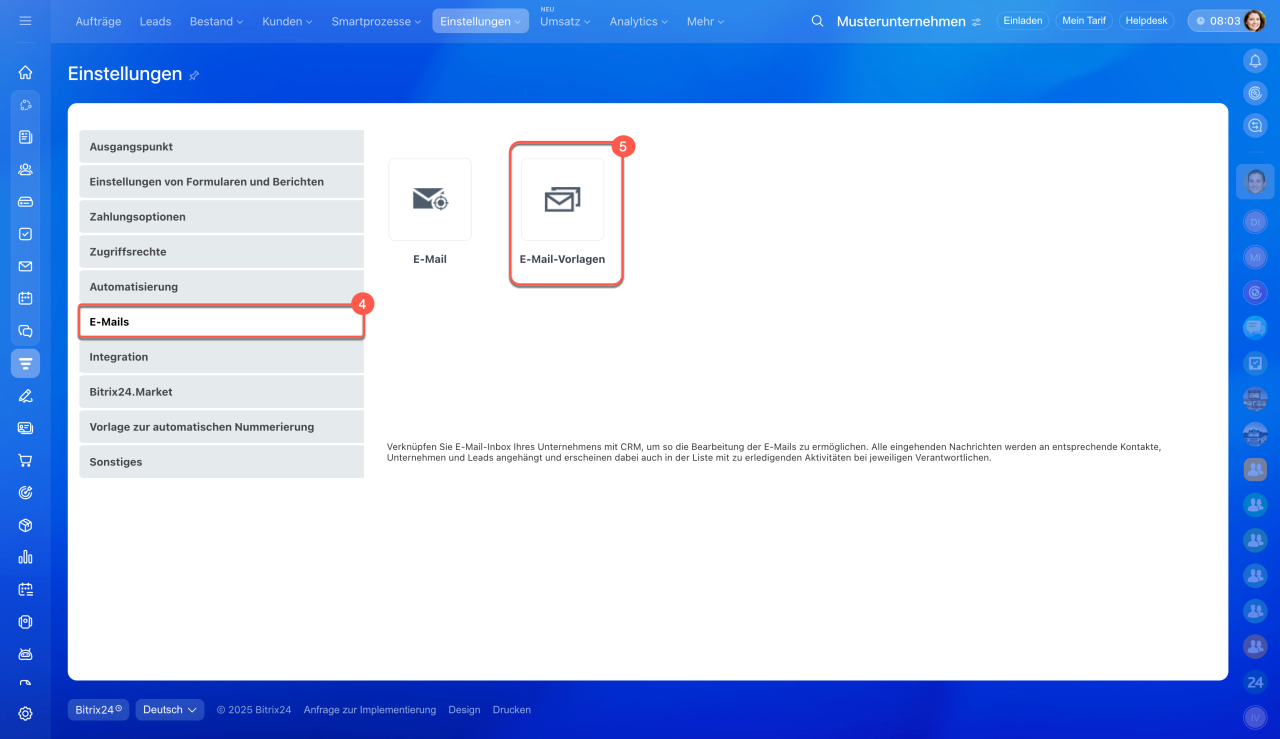Open the hamburger menu in the top-left corner

pyautogui.click(x=25, y=21)
